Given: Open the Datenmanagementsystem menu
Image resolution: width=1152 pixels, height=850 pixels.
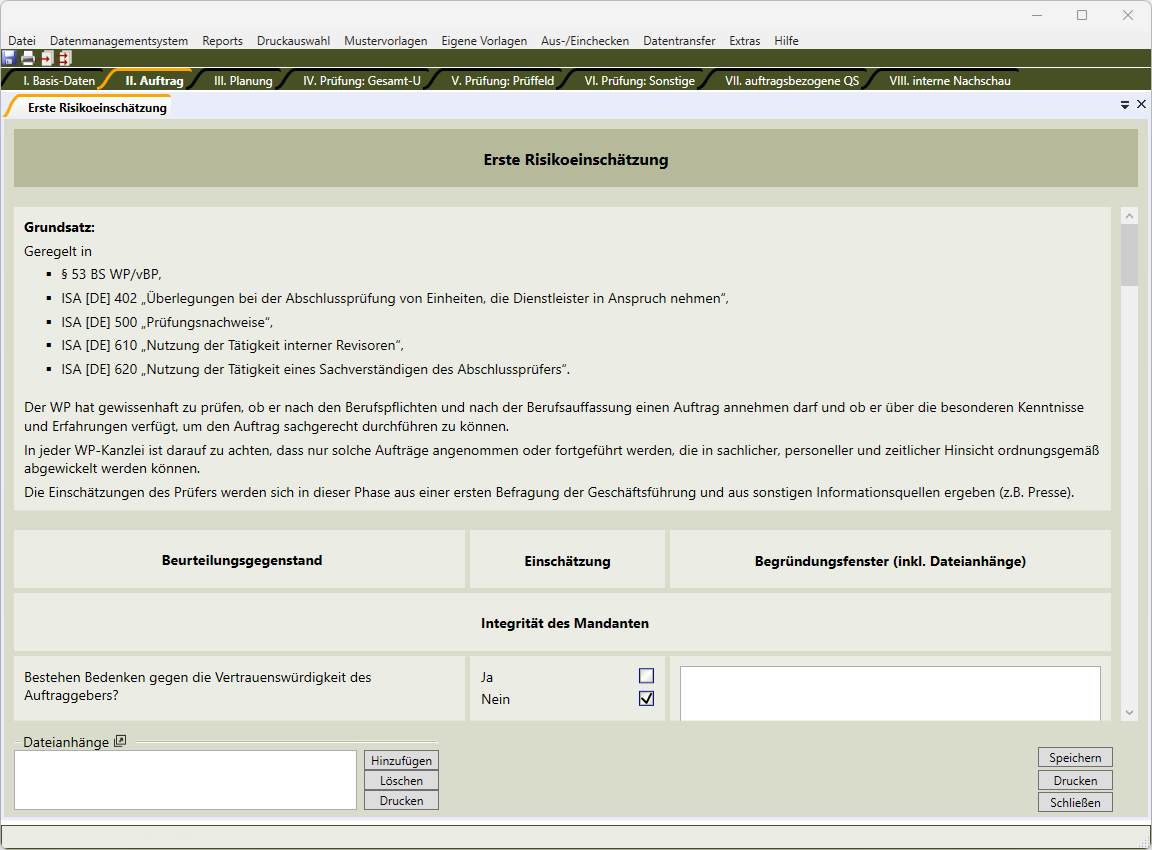Looking at the screenshot, I should pos(119,41).
